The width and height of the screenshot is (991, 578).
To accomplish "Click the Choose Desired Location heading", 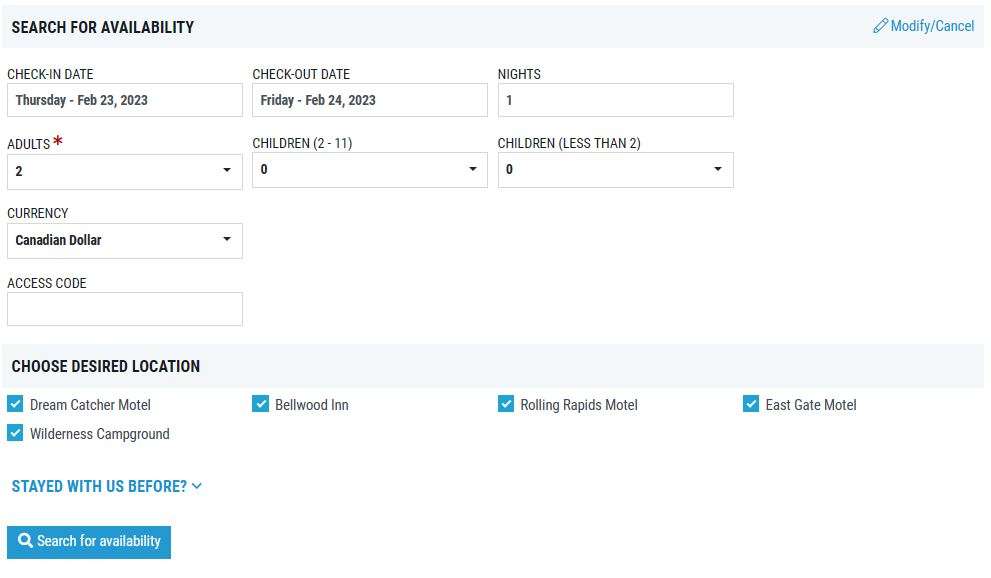I will coord(106,366).
